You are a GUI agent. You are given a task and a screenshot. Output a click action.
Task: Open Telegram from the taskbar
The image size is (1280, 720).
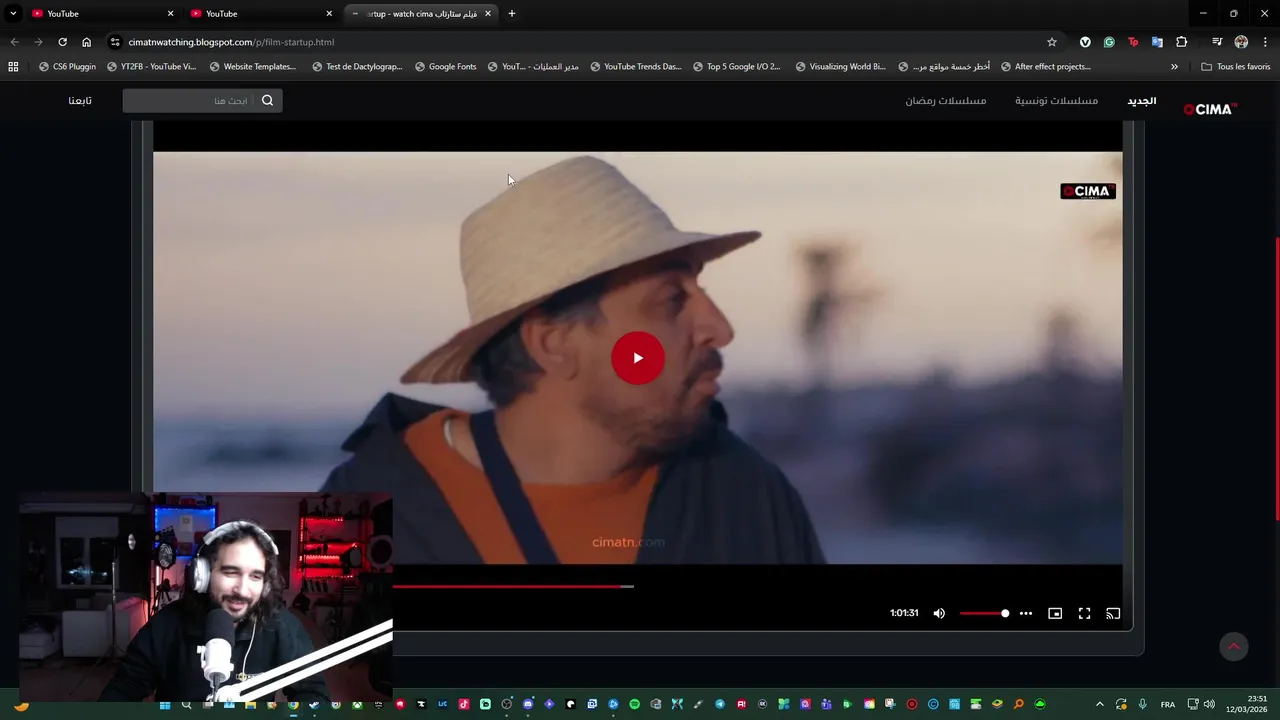(719, 704)
